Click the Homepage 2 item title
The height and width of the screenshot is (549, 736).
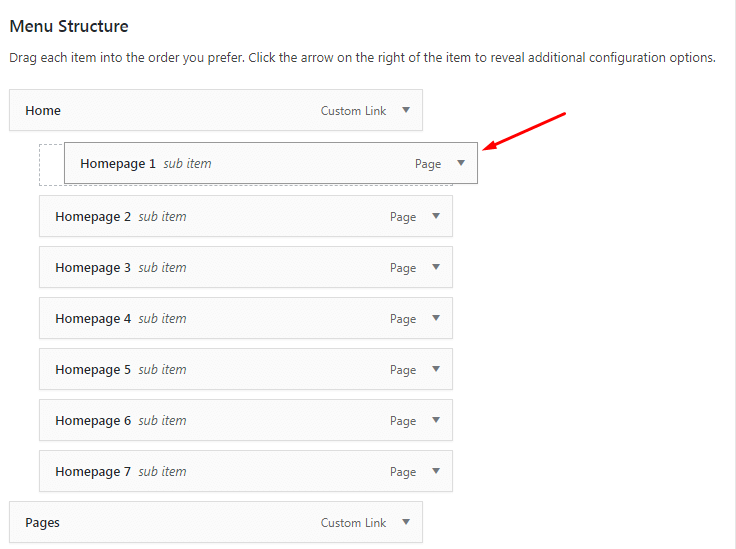pyautogui.click(x=93, y=217)
